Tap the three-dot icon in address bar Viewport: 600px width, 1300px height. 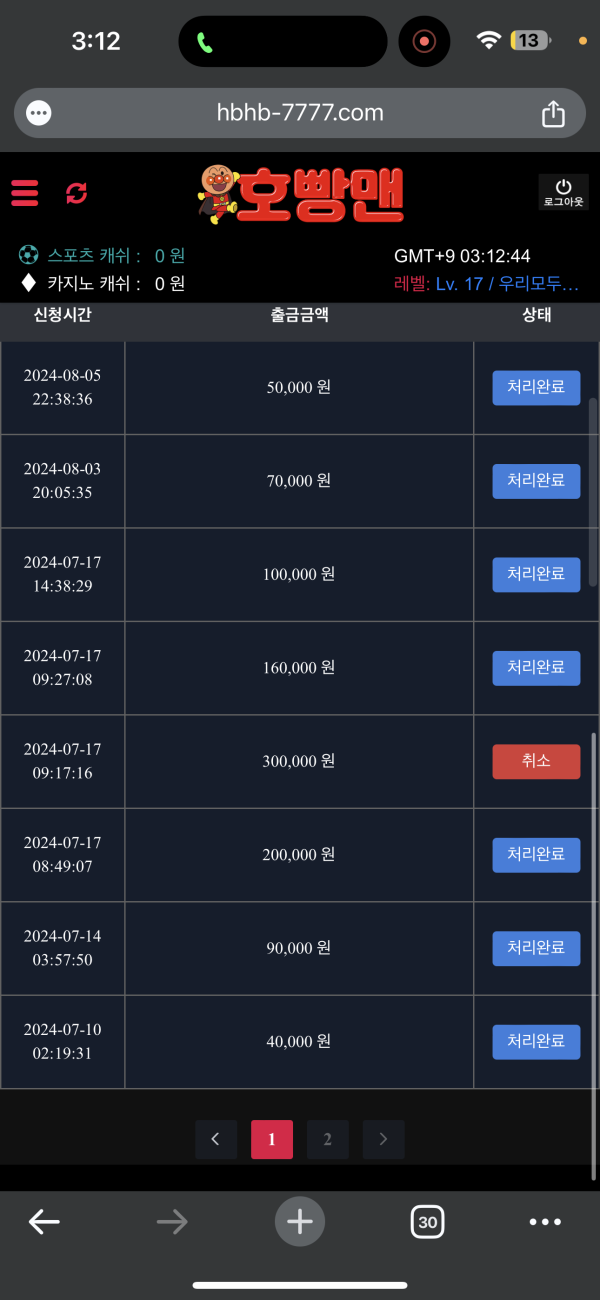(x=39, y=113)
